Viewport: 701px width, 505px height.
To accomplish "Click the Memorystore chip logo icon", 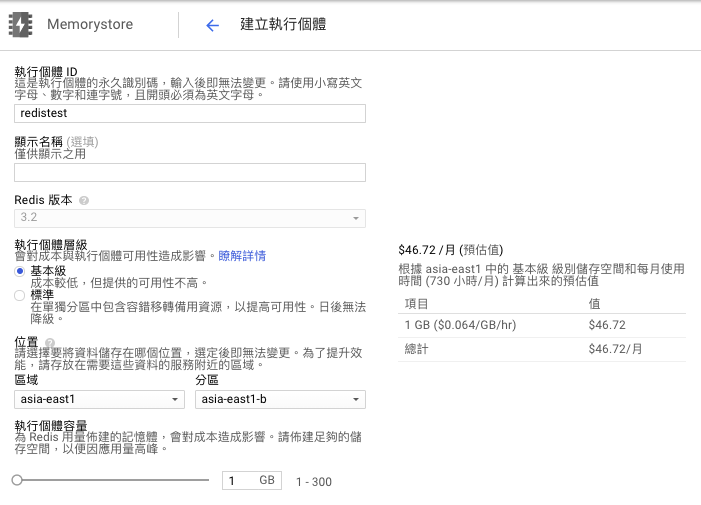I will click(x=21, y=25).
